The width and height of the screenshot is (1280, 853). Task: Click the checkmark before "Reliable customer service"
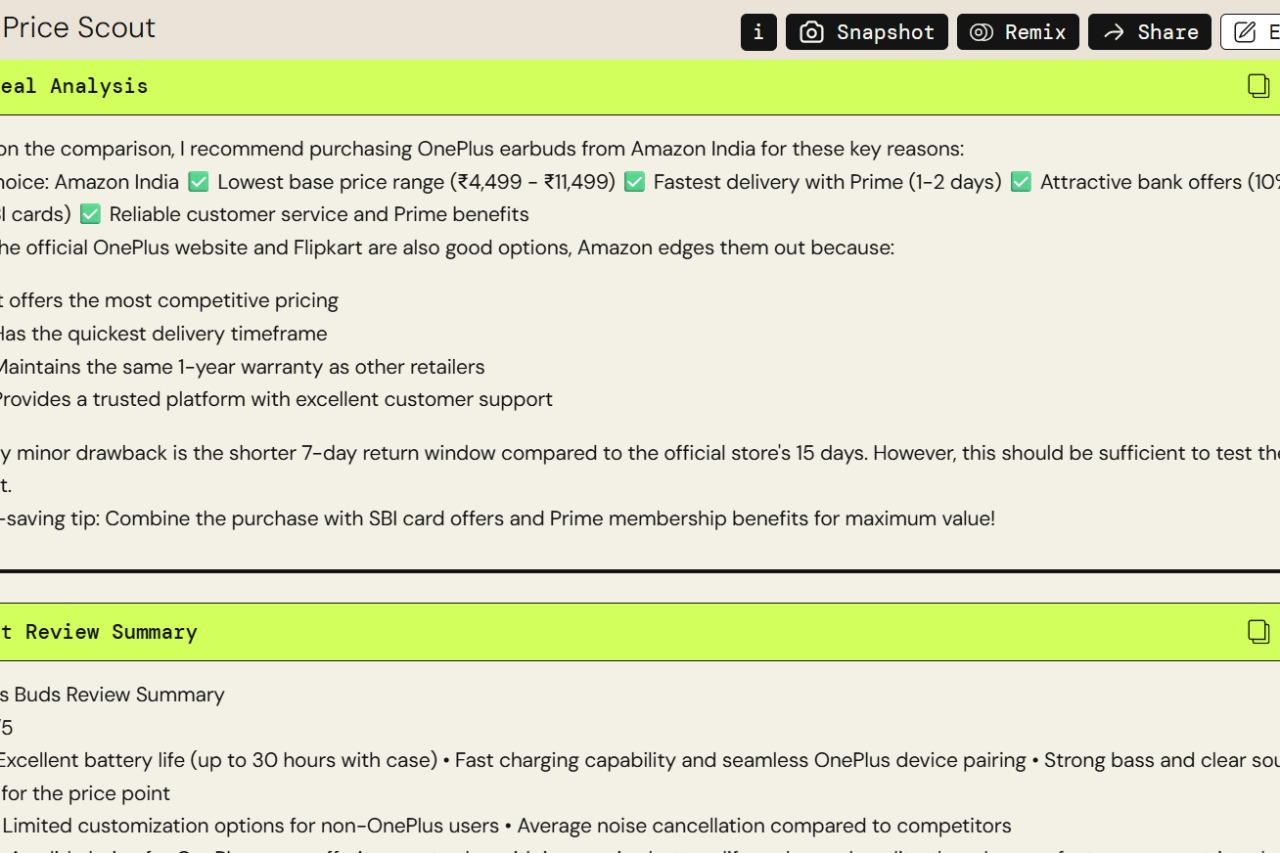click(91, 214)
